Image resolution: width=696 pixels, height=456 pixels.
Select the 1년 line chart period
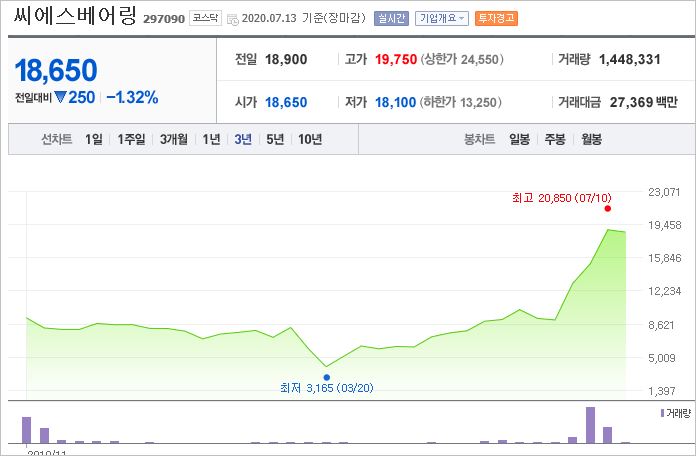click(211, 139)
